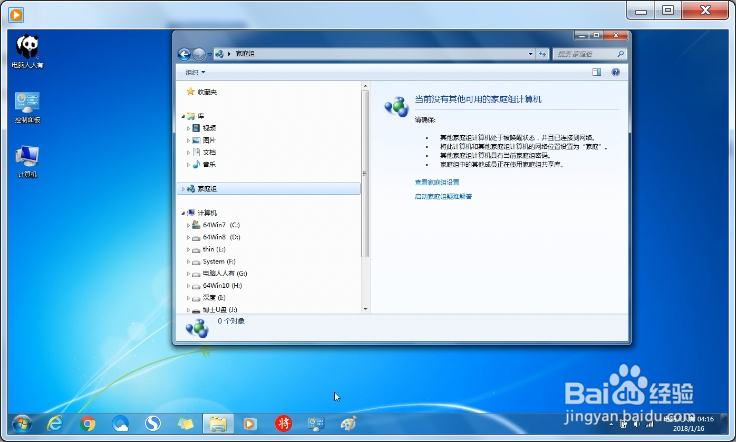The image size is (736, 442).
Task: Open the 启动家庭组疑难解答 link
Action: (443, 197)
